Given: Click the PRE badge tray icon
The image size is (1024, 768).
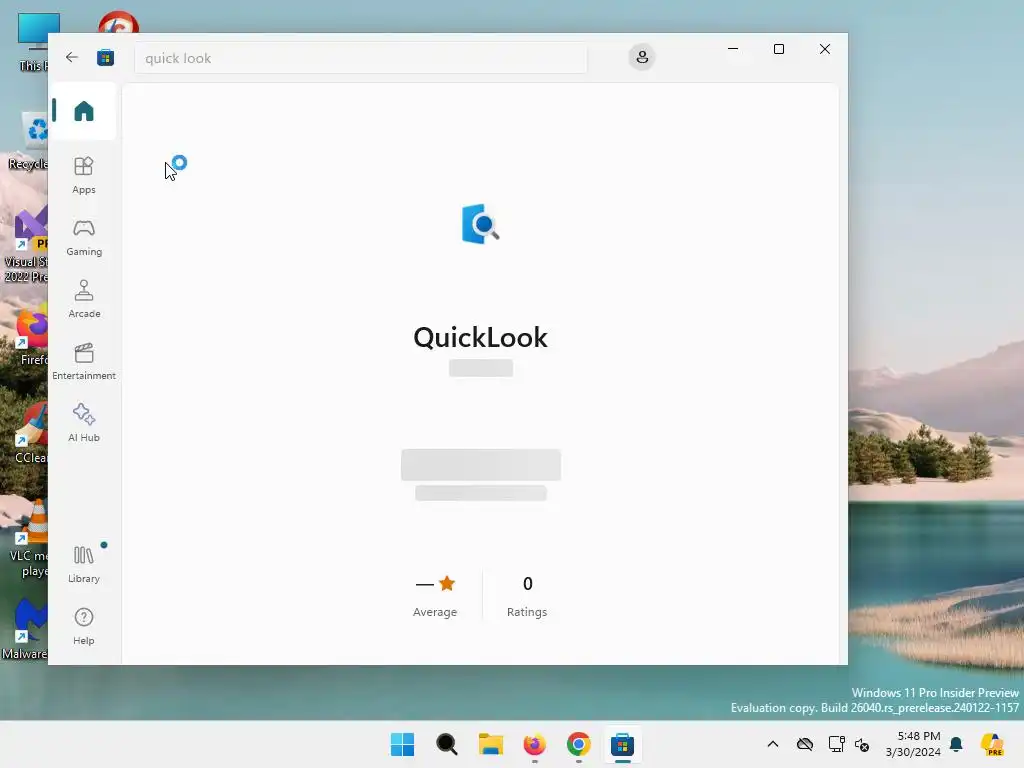Looking at the screenshot, I should pos(992,744).
